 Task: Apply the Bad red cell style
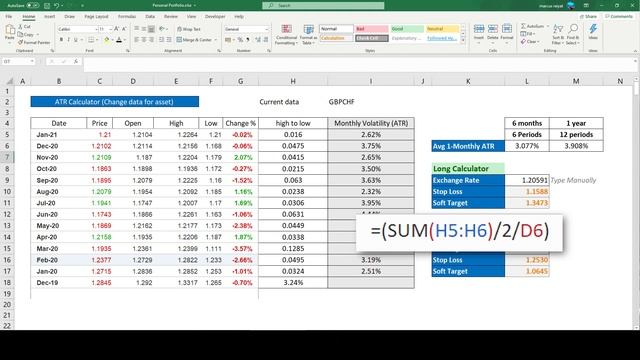click(x=371, y=29)
